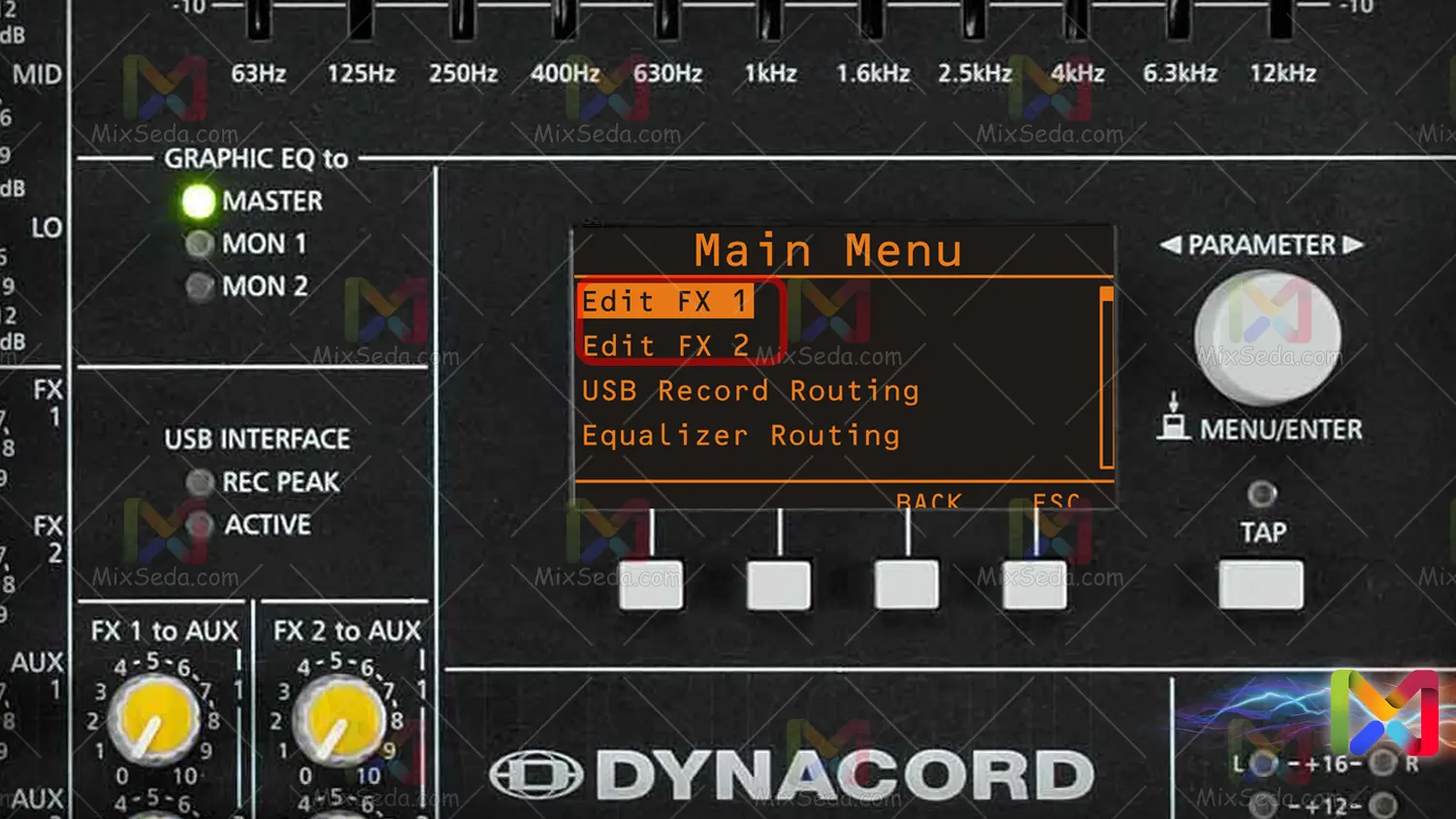Click the left PARAMETER arrow
This screenshot has height=819, width=1456.
click(1171, 246)
